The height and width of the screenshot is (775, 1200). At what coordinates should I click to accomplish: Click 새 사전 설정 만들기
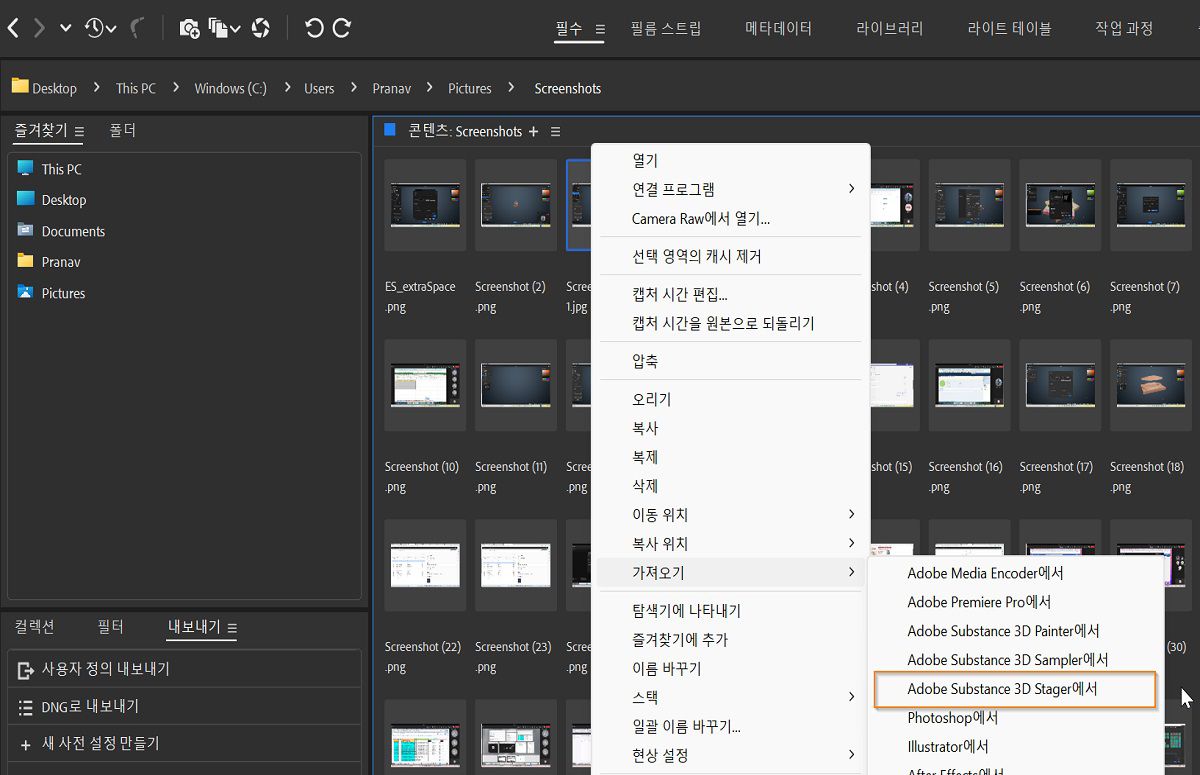[x=184, y=743]
